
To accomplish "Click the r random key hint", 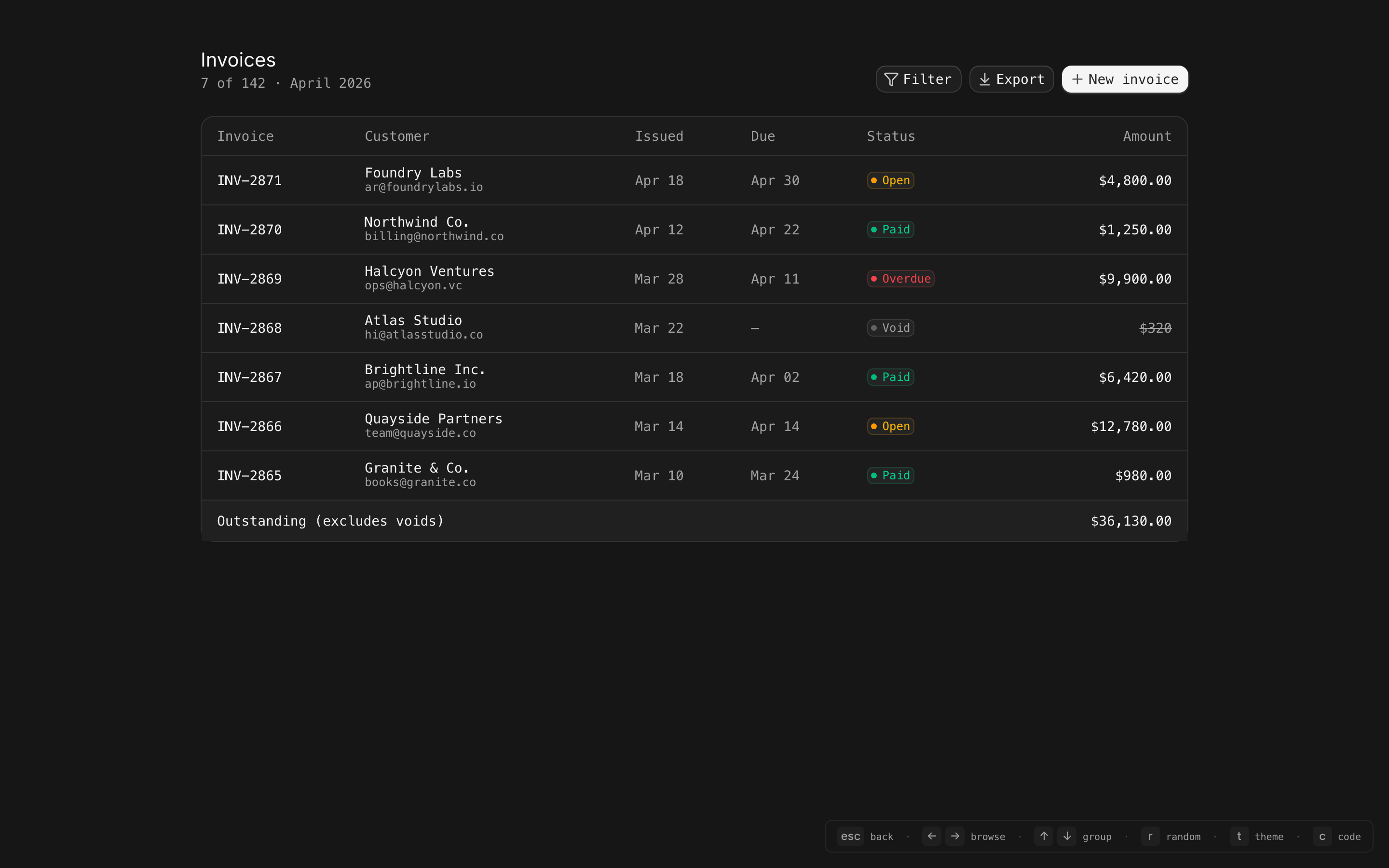I will pyautogui.click(x=1150, y=837).
